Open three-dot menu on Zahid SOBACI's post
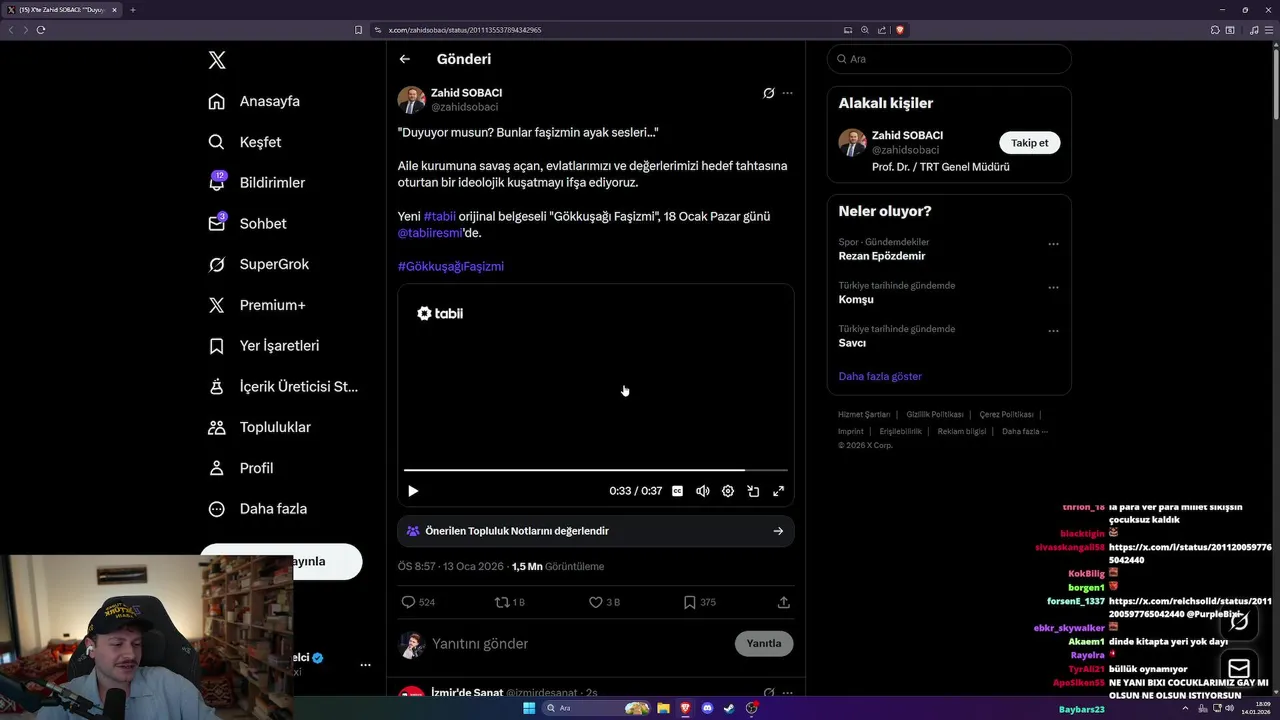Screen dimensions: 1280x720 788,93
